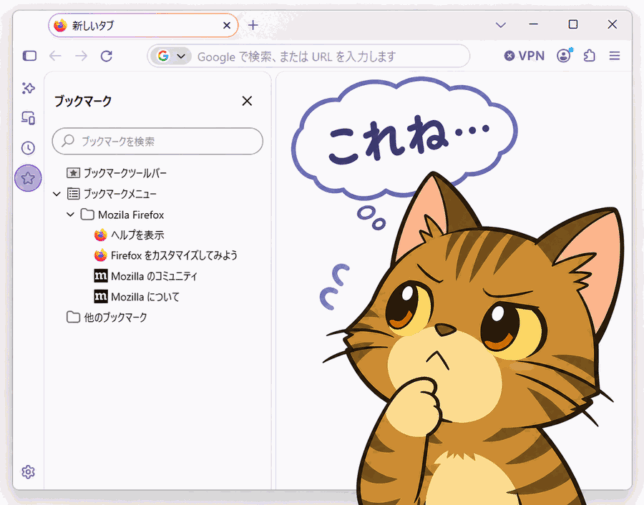644x505 pixels.
Task: Open Mozilla について bookmark
Action: point(137,296)
